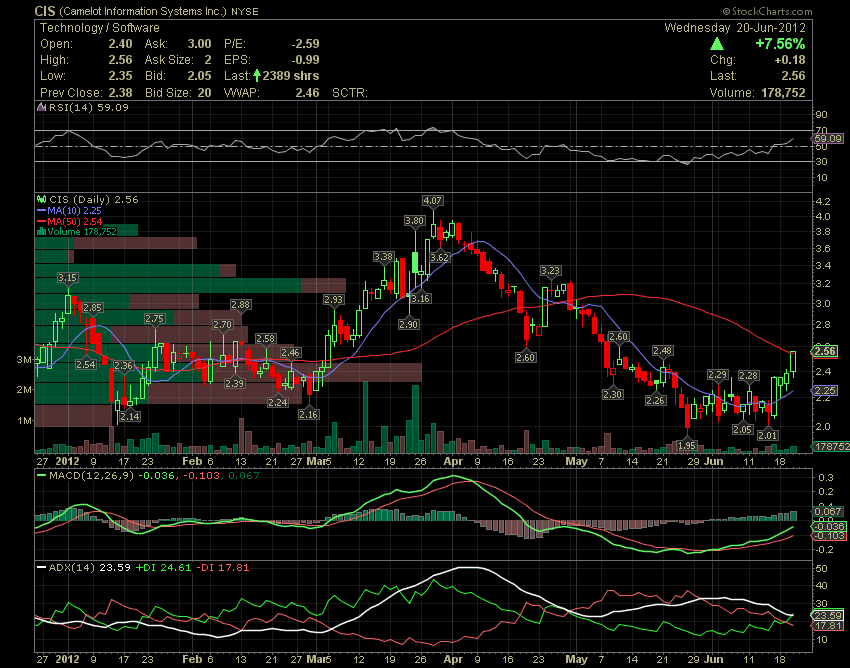Screen dimensions: 850x668
Task: Click the white line marker before ADX(14)
Action: [41, 568]
